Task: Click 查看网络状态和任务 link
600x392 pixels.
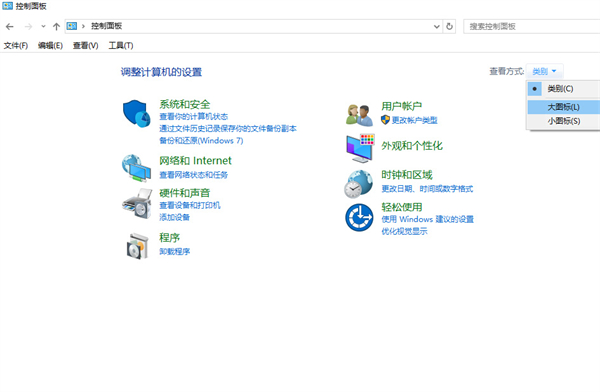Action: click(x=194, y=175)
